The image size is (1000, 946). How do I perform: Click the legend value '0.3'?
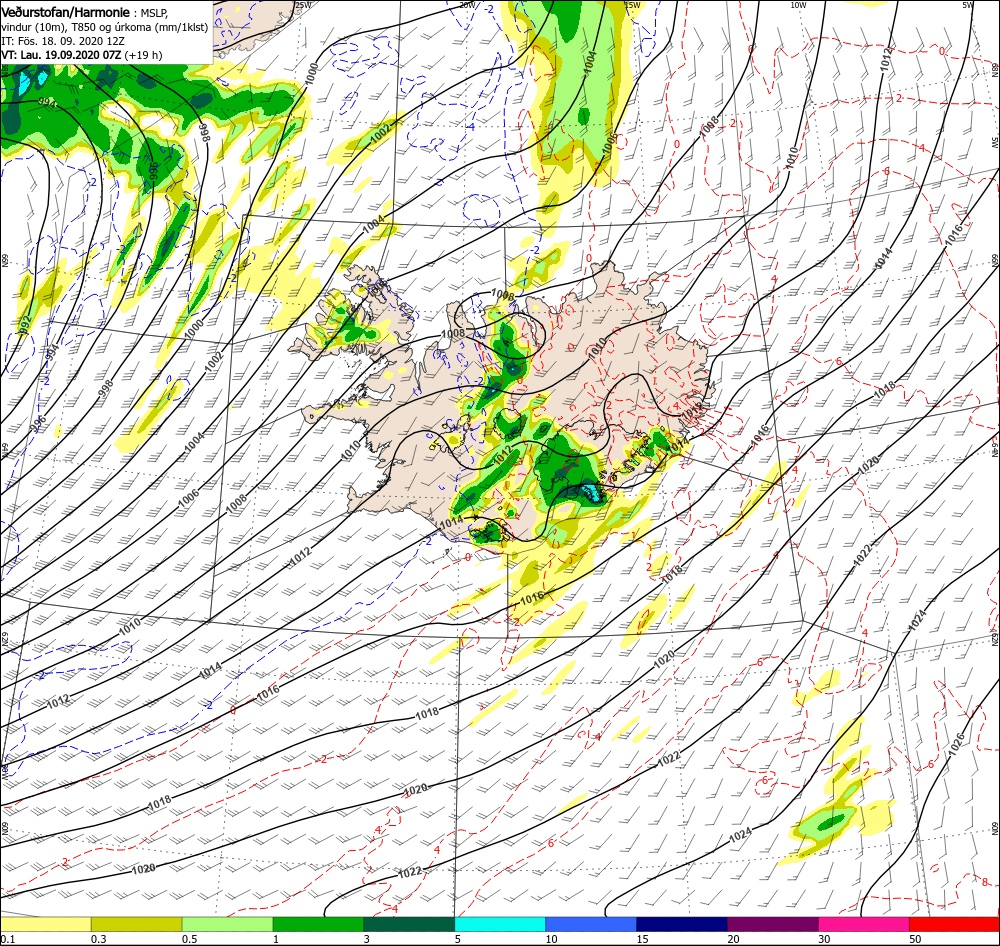[x=99, y=939]
